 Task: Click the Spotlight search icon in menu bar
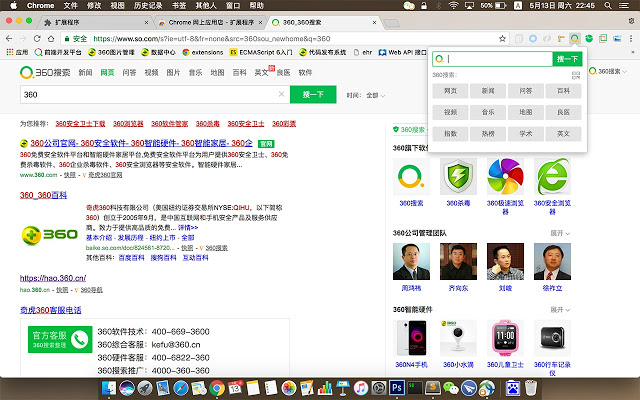pos(608,6)
